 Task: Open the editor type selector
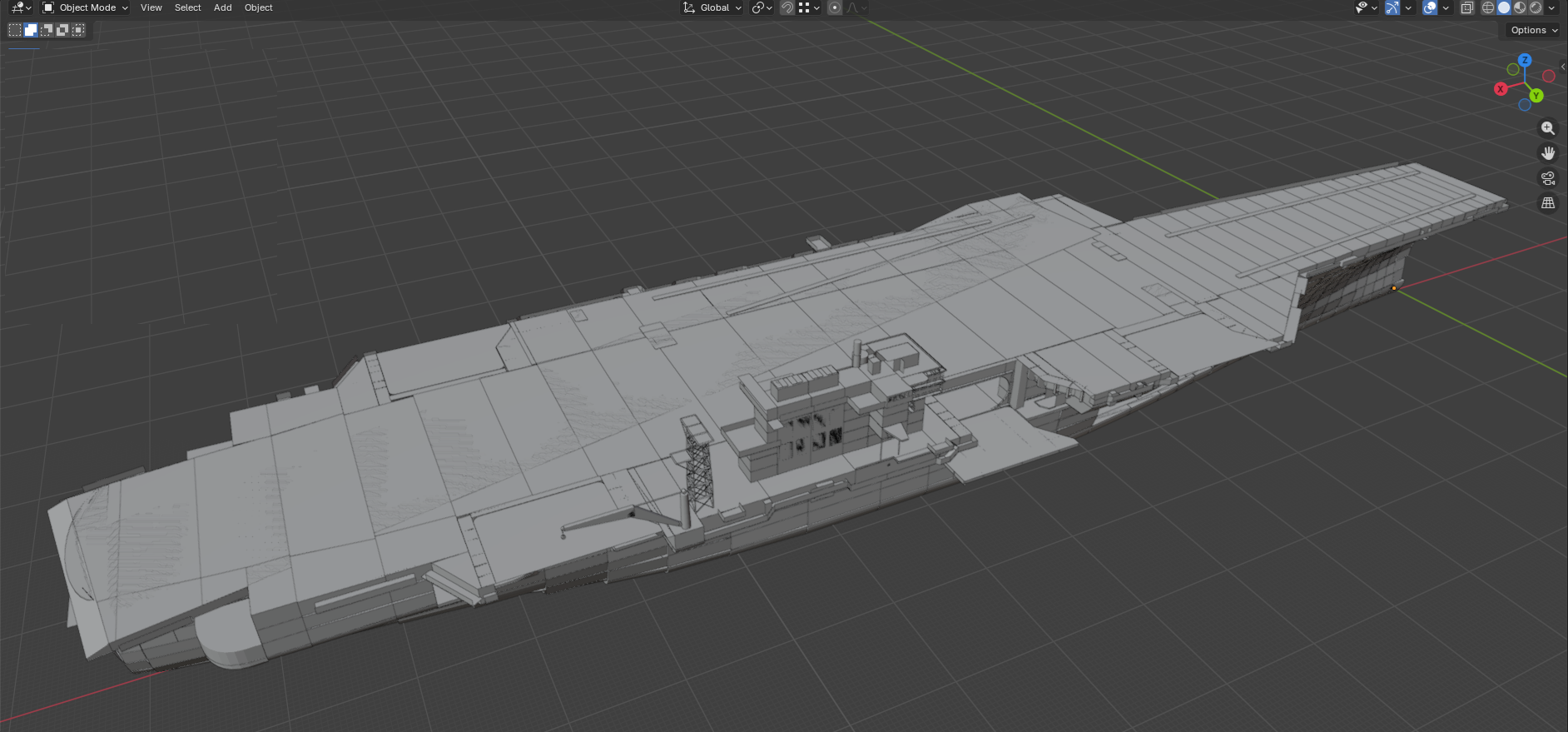[21, 7]
